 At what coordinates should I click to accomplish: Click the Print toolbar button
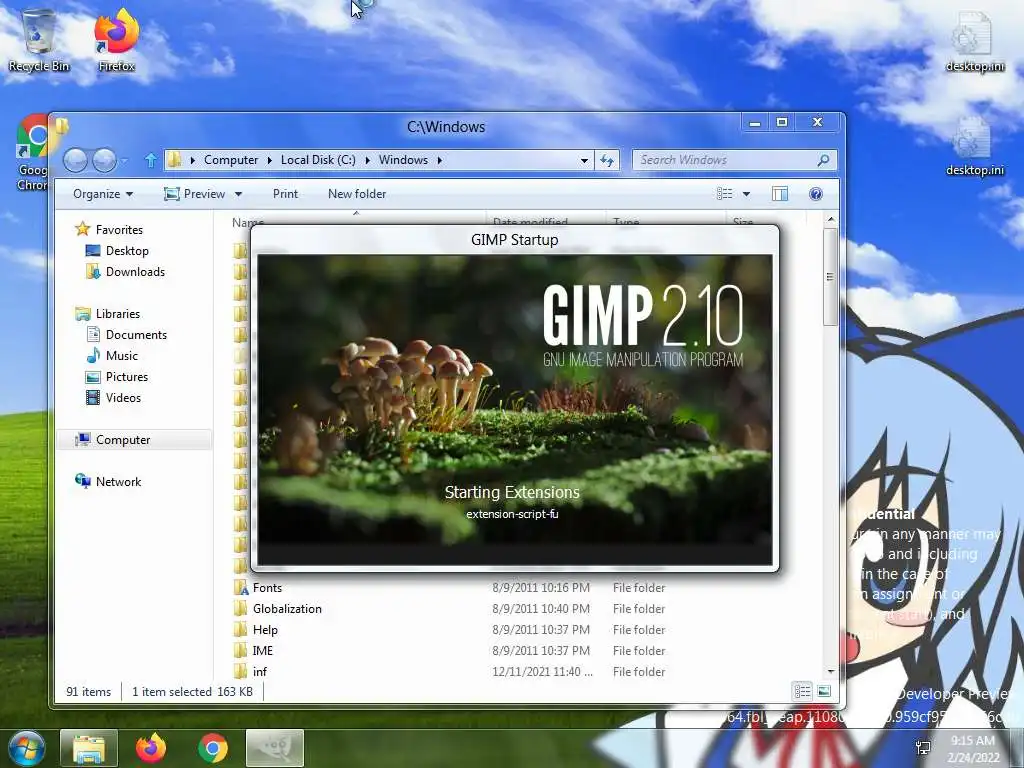click(x=285, y=194)
